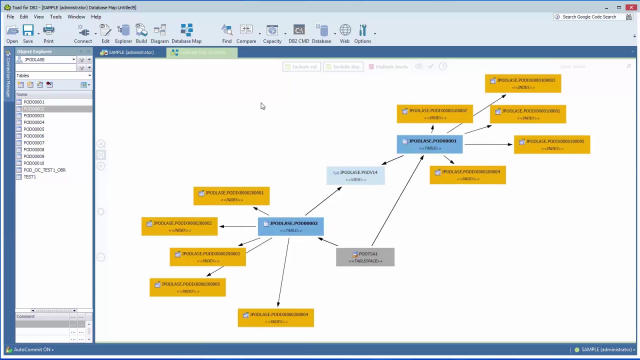Image resolution: width=640 pixels, height=360 pixels.
Task: Open the Tools menu
Action: click(x=56, y=17)
